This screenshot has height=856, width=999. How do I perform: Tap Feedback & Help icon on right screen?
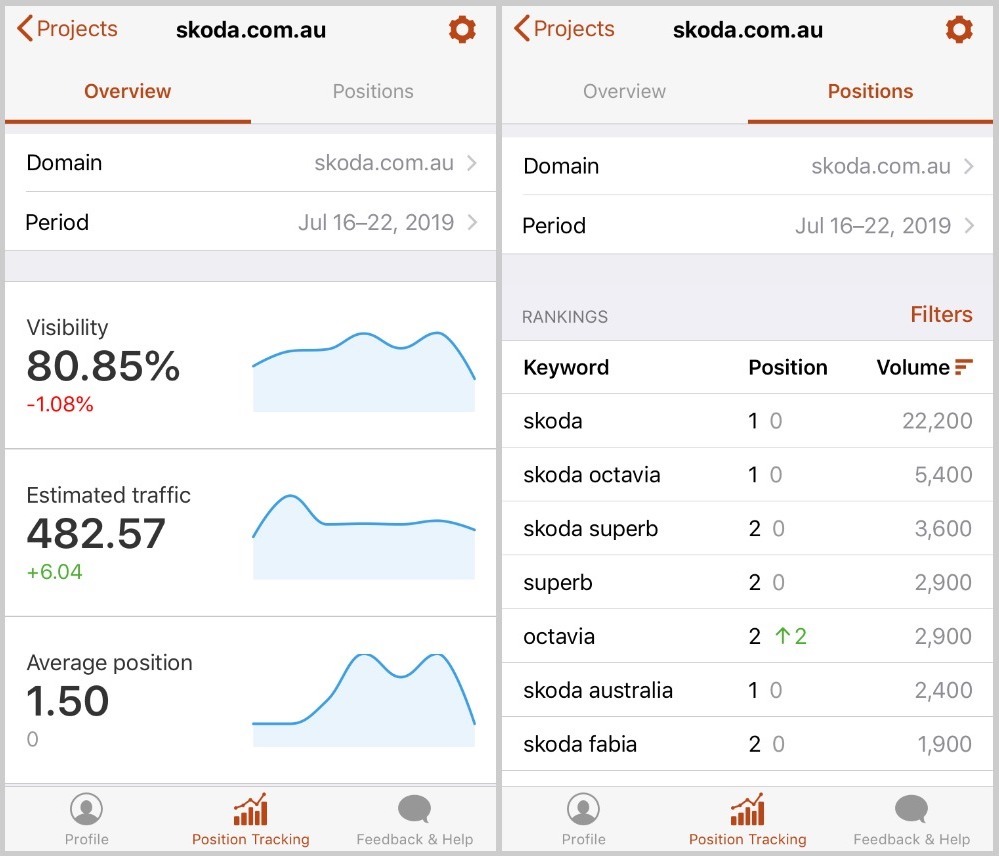point(911,810)
